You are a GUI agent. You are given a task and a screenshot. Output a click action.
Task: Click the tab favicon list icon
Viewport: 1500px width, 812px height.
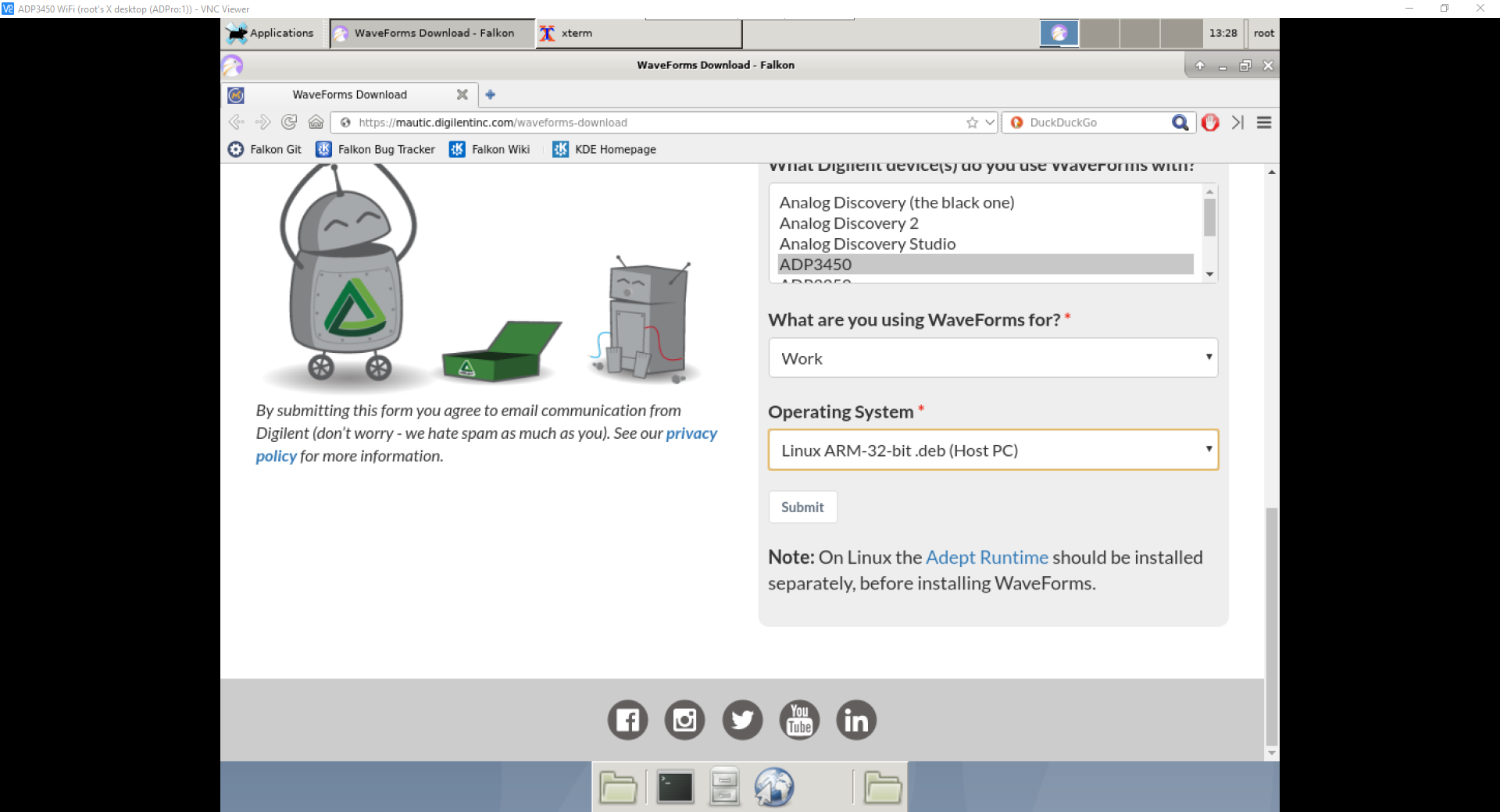pos(236,94)
